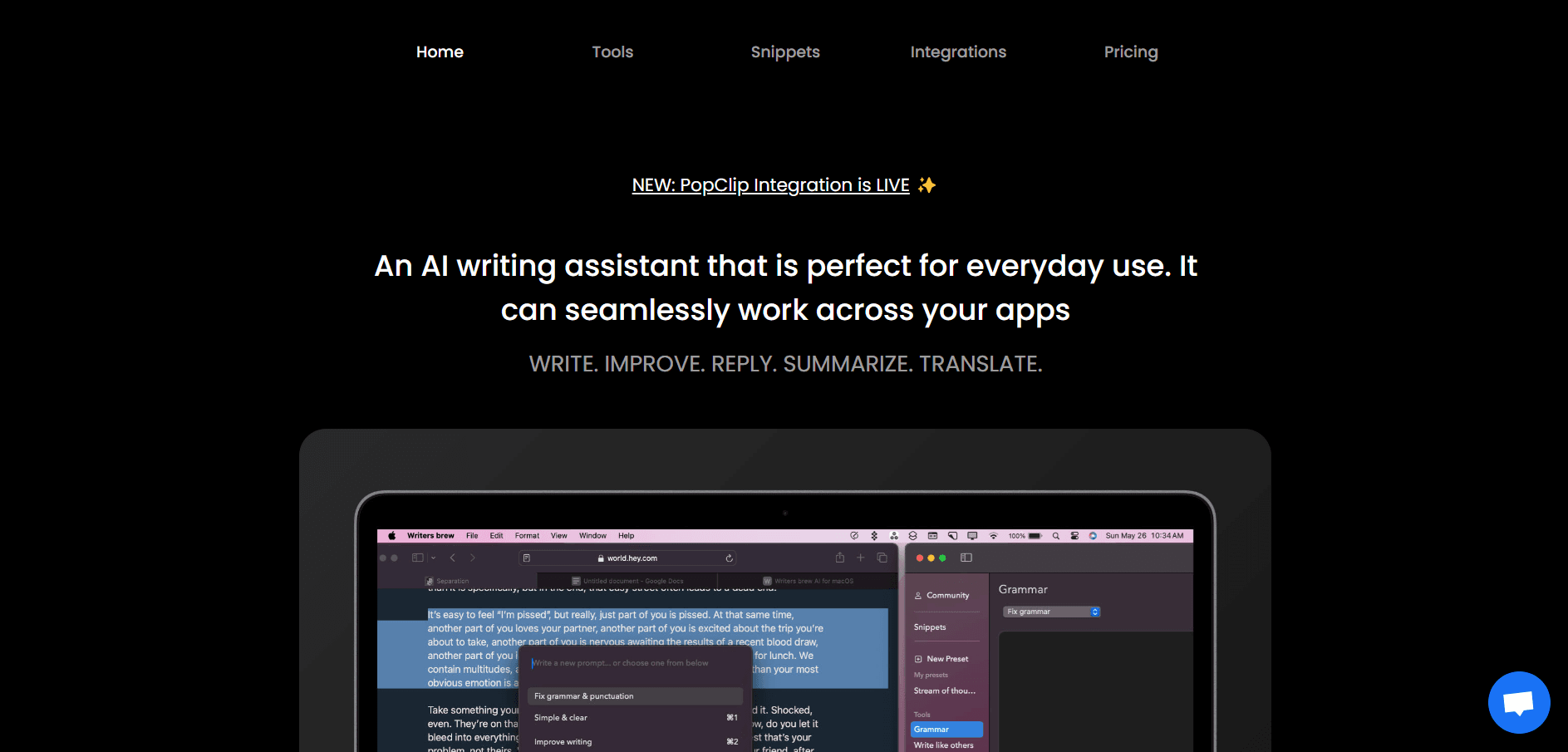Click the Safari back arrow
Screen dimensions: 1568x752
[453, 558]
